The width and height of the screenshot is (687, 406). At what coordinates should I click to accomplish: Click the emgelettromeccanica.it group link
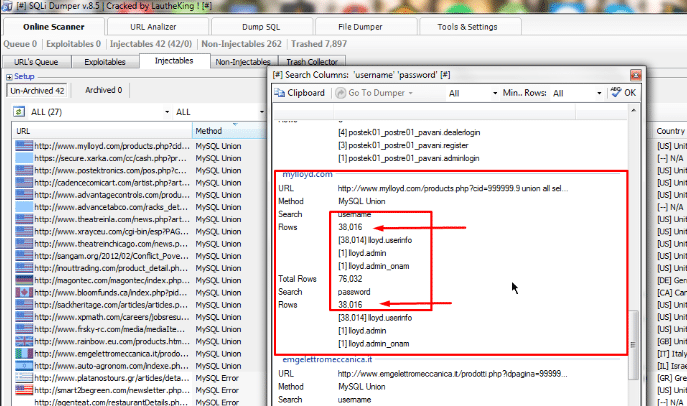(x=327, y=360)
